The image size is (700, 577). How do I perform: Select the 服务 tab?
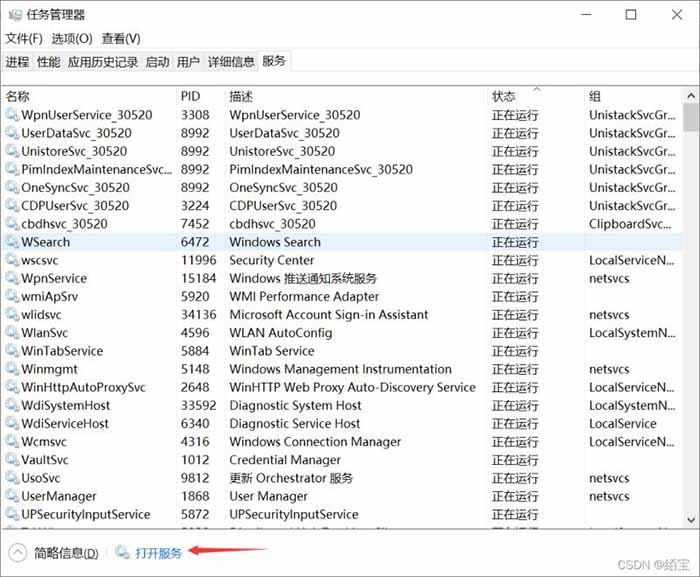pos(274,61)
